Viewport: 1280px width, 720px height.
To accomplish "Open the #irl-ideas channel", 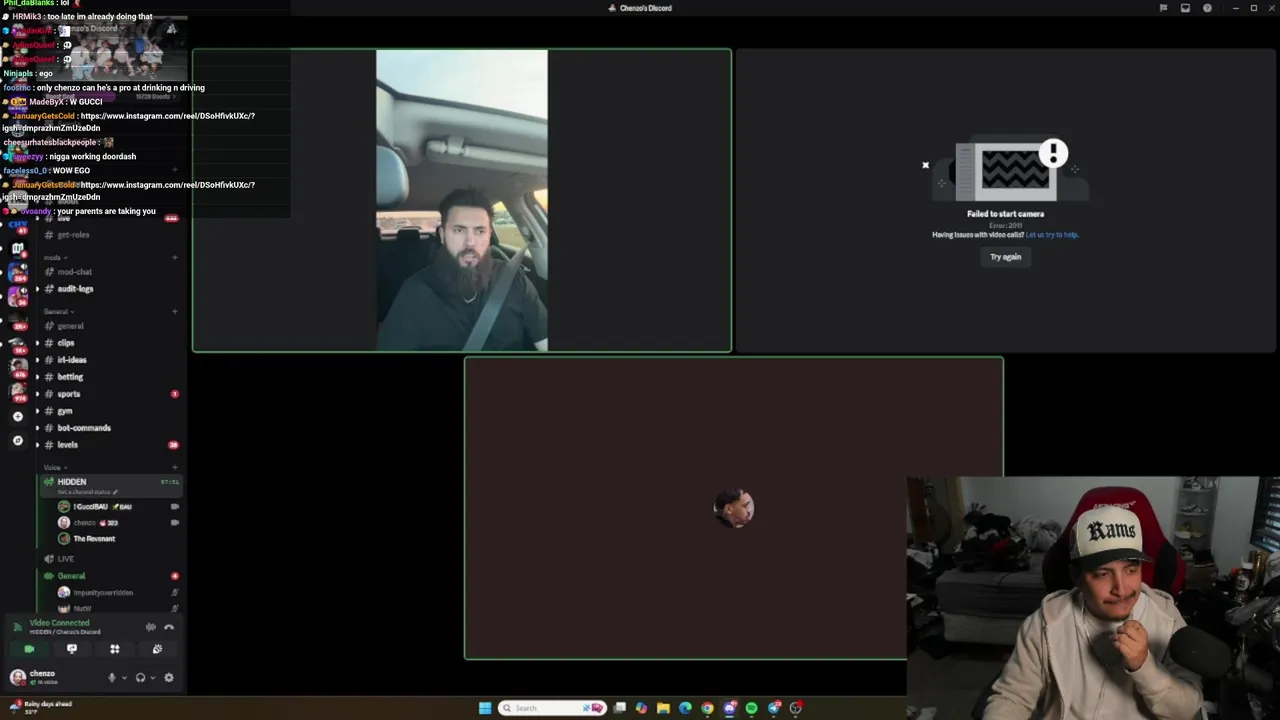I will tap(111, 360).
